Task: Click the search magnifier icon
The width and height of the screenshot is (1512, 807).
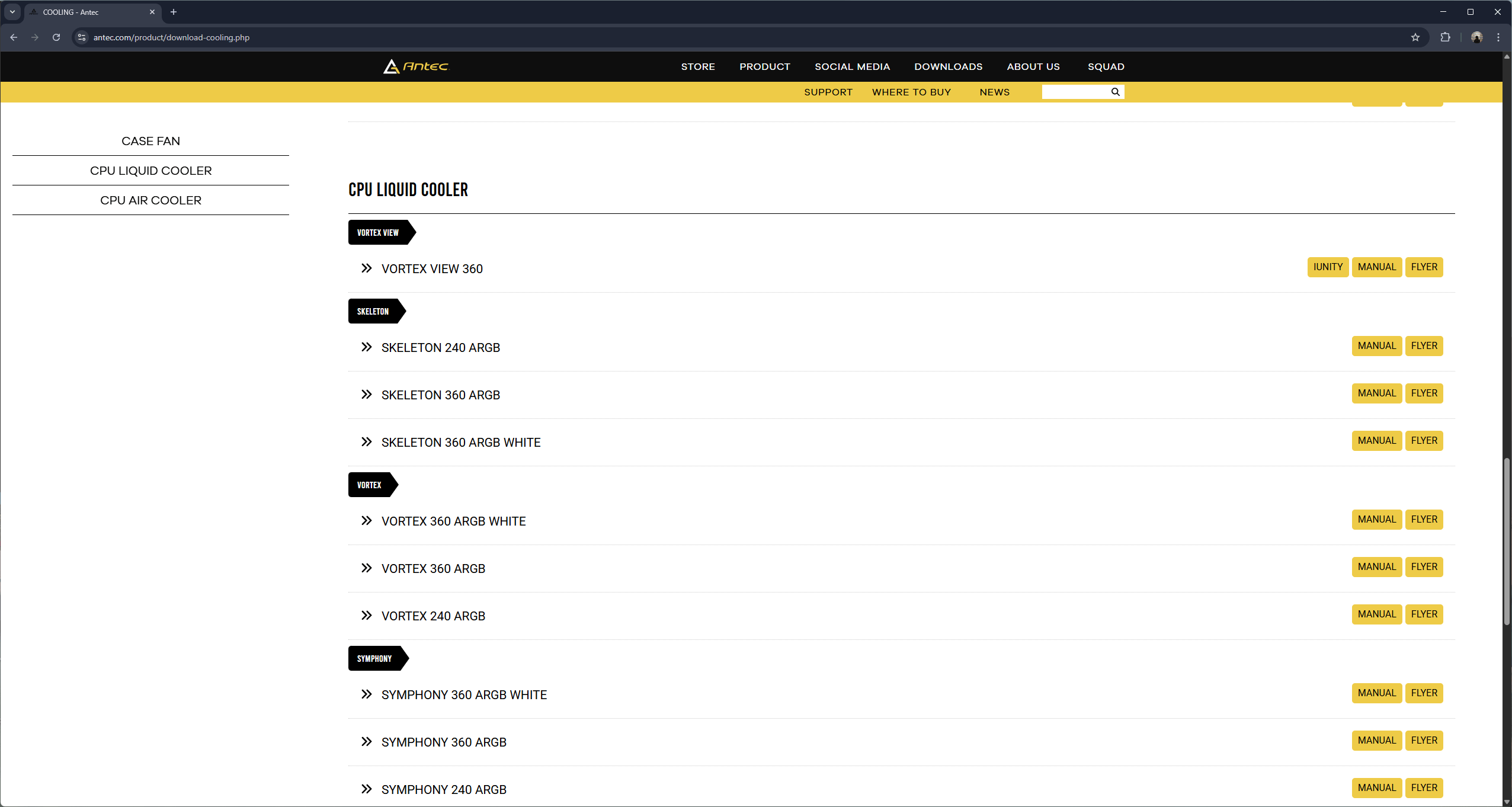Action: pos(1115,92)
